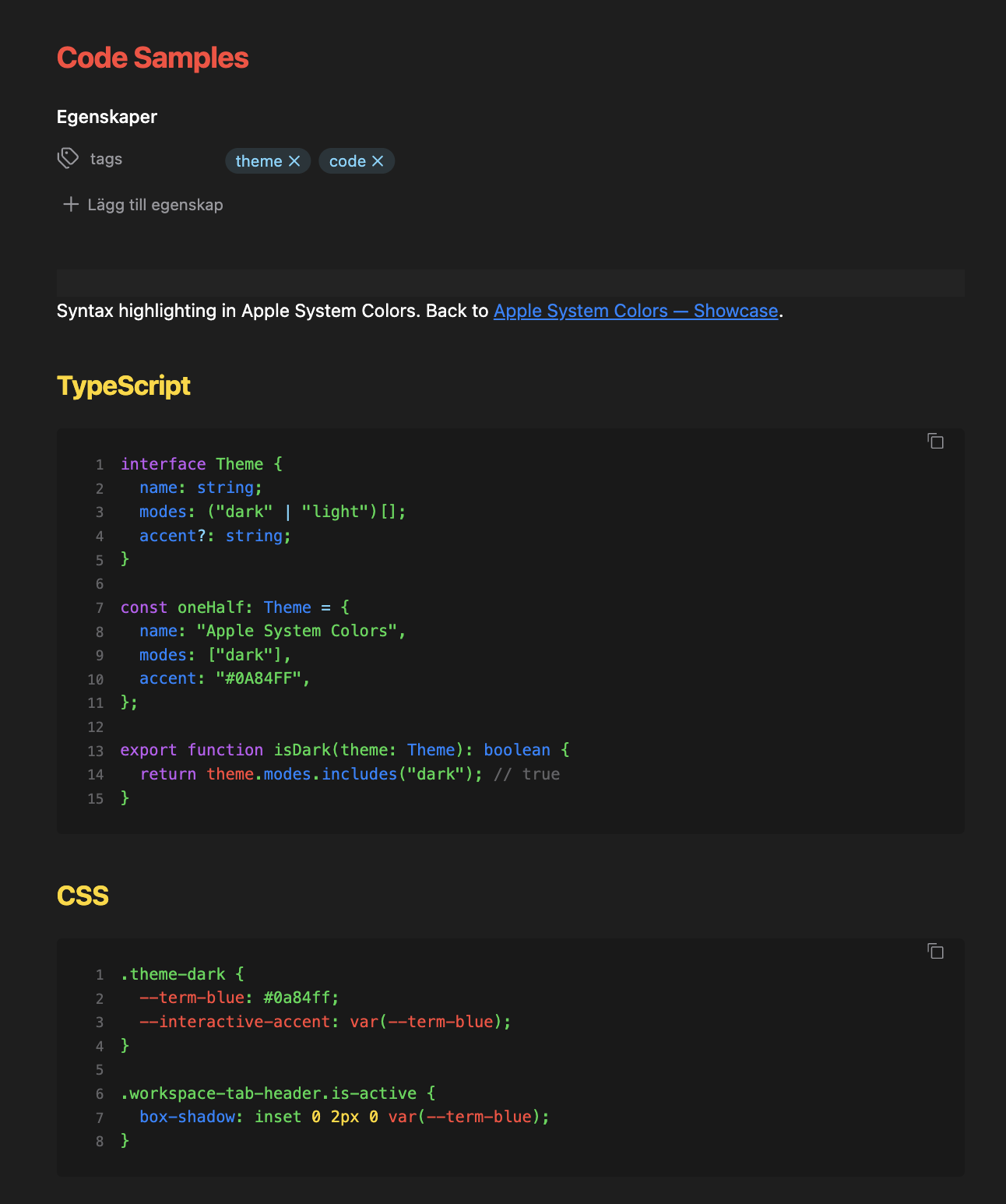This screenshot has width=1006, height=1204.
Task: Click the CSS heading
Action: click(83, 896)
